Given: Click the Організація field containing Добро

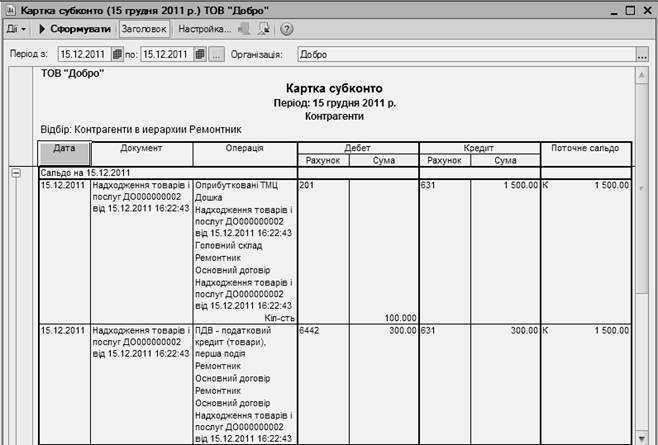Looking at the screenshot, I should [467, 54].
